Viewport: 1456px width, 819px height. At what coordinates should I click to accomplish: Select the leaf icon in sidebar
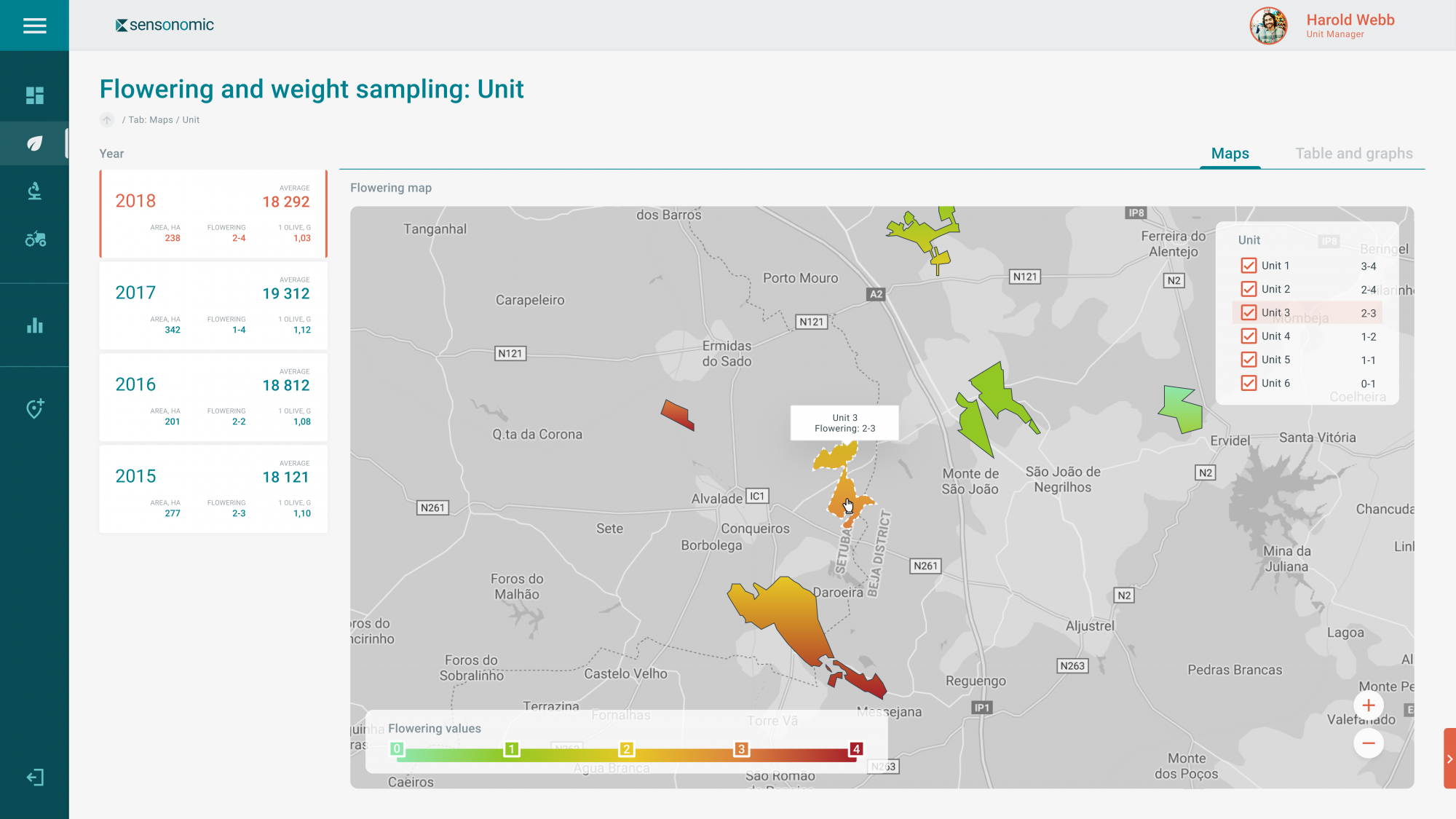[x=34, y=143]
